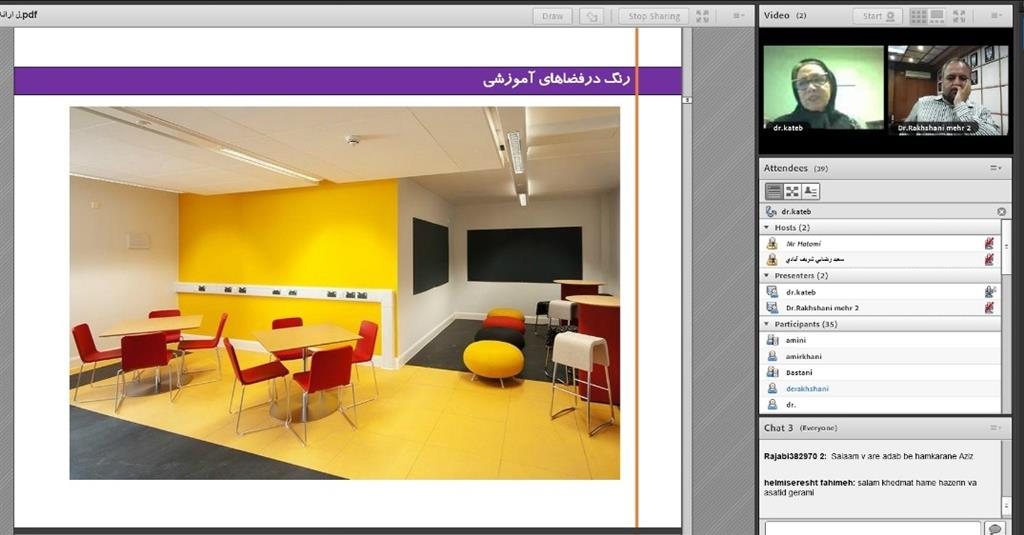Click the participant icon beside dr.
The image size is (1024, 535).
772,404
